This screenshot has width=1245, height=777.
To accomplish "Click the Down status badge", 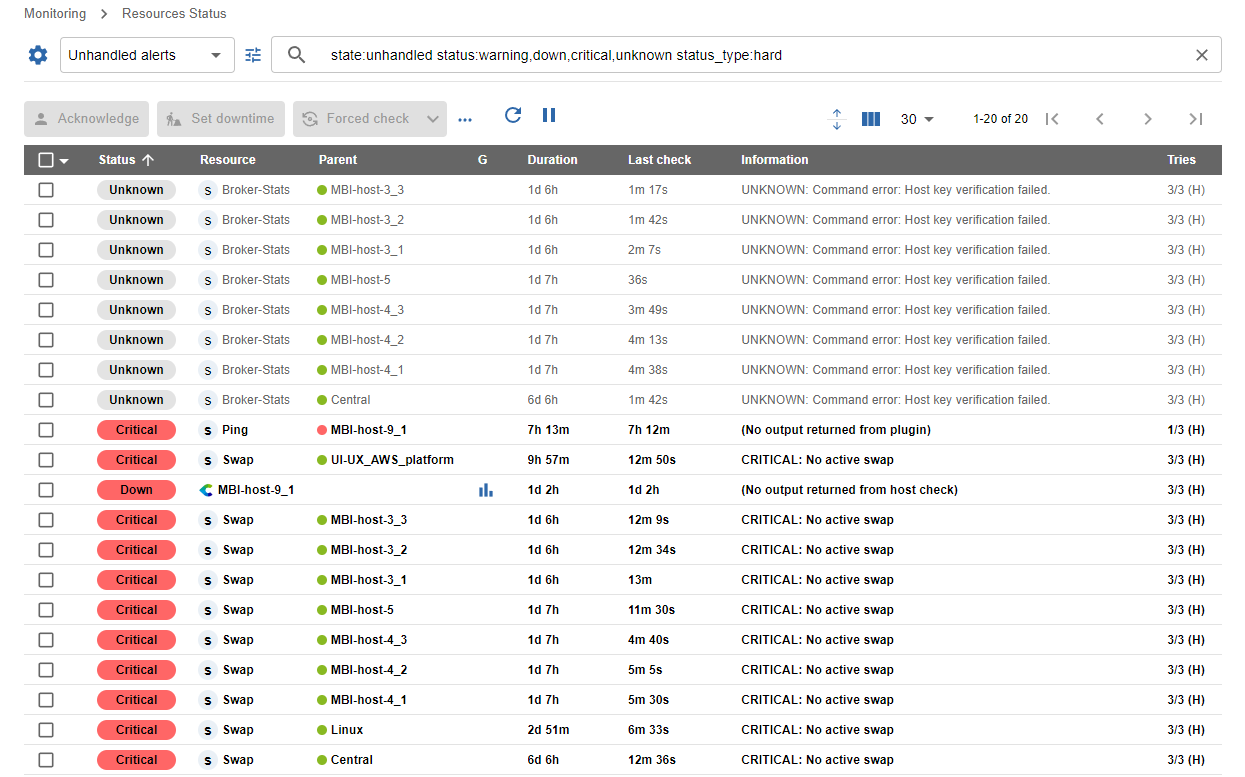I will [x=136, y=490].
